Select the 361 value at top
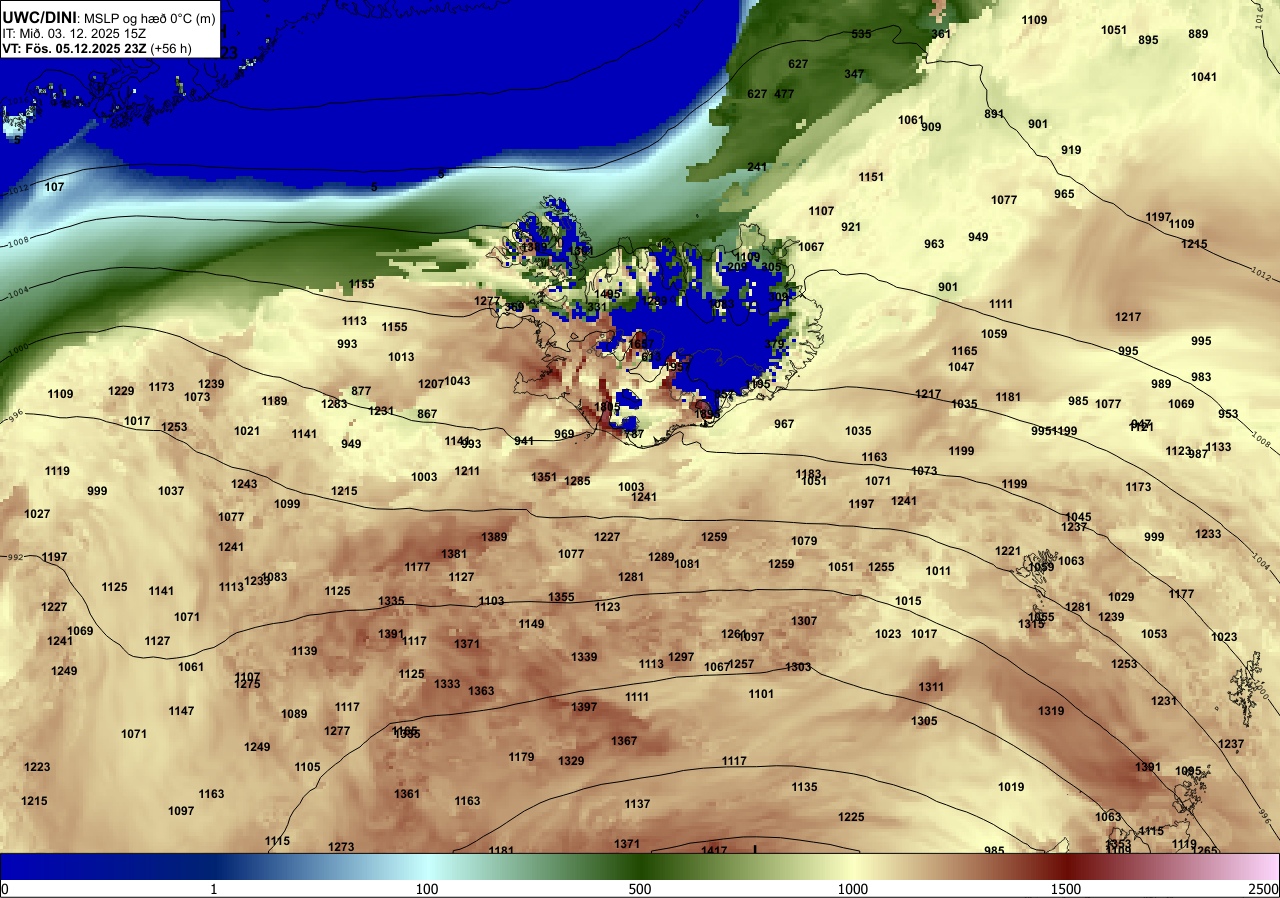This screenshot has height=898, width=1280. (941, 34)
